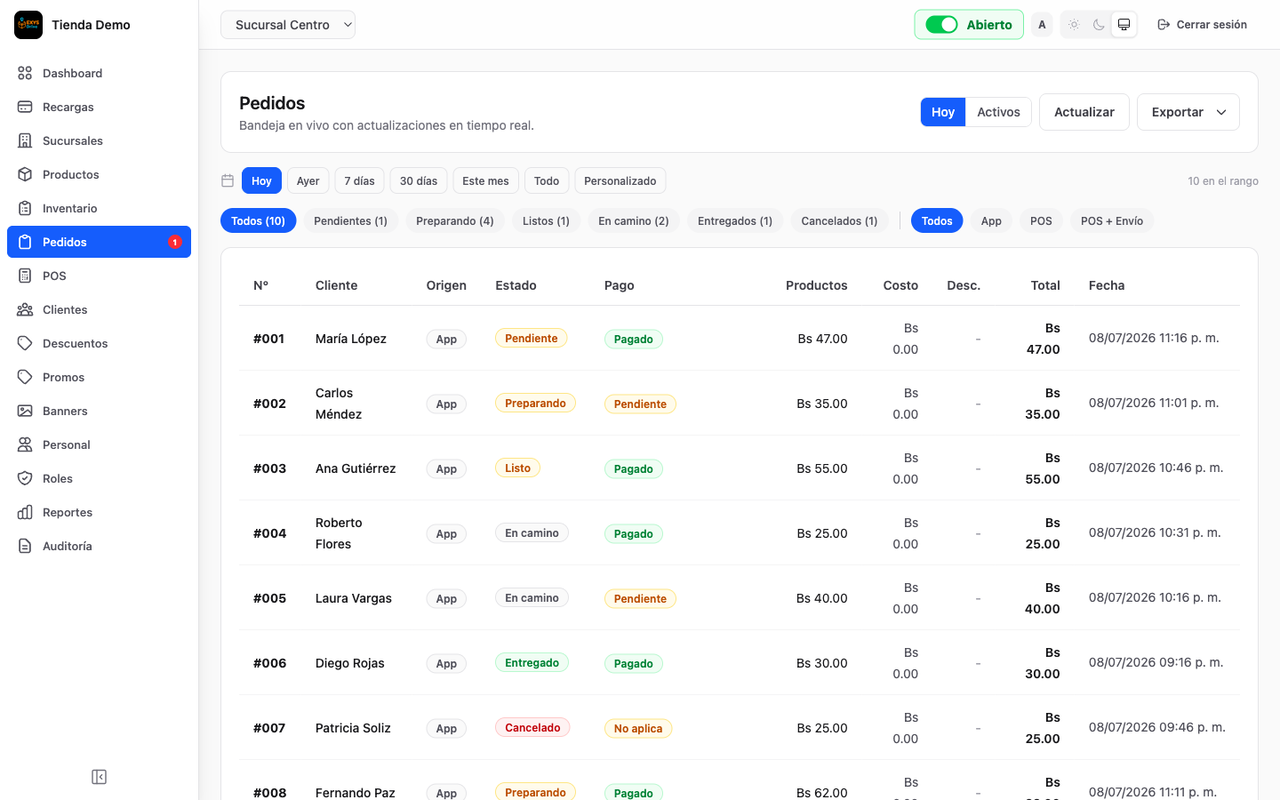The width and height of the screenshot is (1280, 800).
Task: Click the Personal users icon
Action: click(25, 445)
